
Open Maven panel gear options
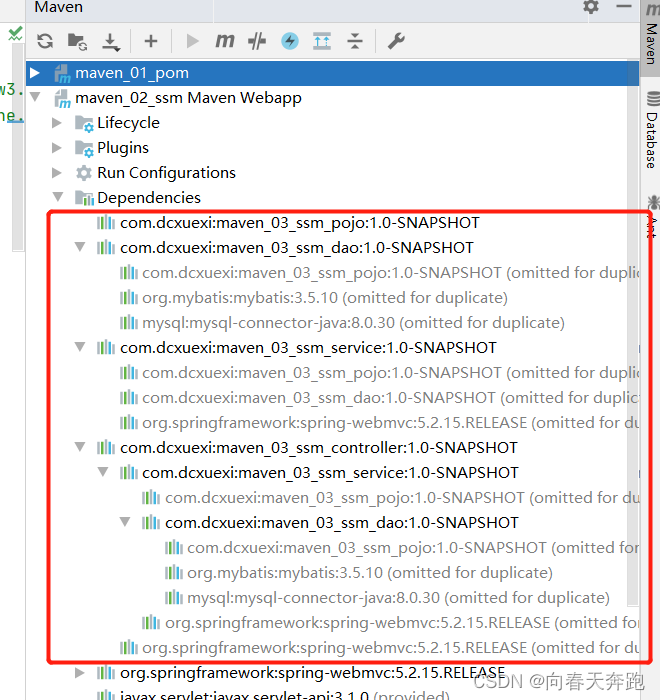pyautogui.click(x=591, y=7)
